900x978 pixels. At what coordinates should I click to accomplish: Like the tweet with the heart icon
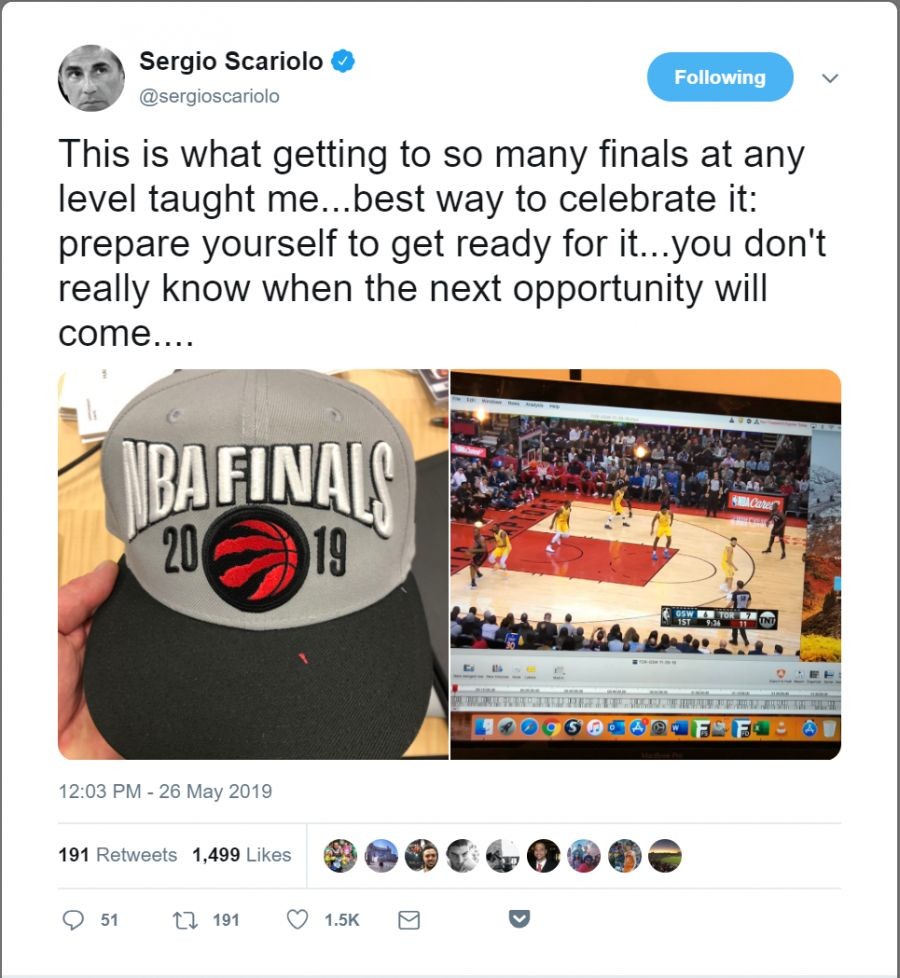(297, 919)
